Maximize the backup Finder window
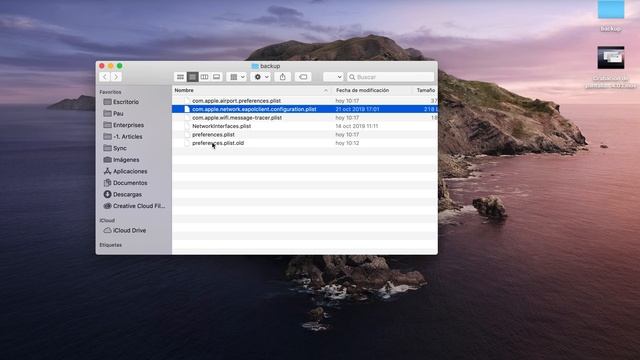Screen dimensions: 640x360 pyautogui.click(x=120, y=66)
